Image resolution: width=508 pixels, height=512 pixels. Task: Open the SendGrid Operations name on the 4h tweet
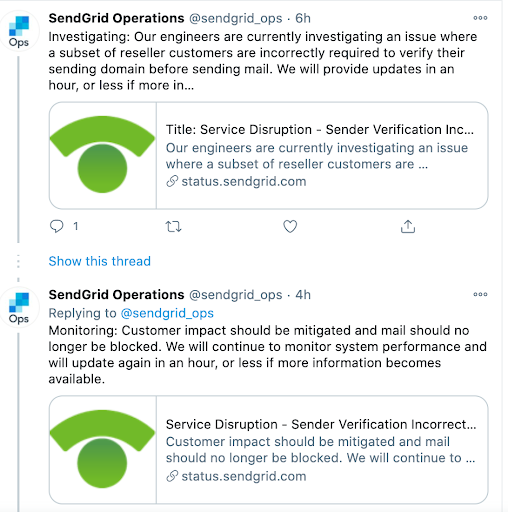pos(116,295)
